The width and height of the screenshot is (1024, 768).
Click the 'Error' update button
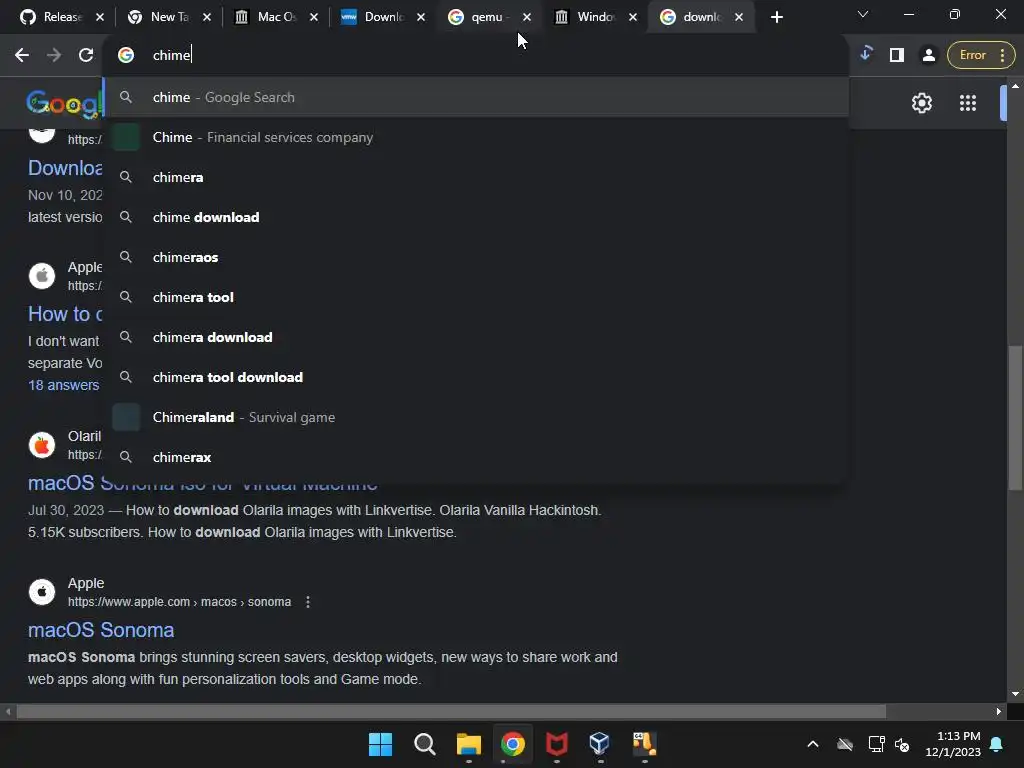coord(981,55)
